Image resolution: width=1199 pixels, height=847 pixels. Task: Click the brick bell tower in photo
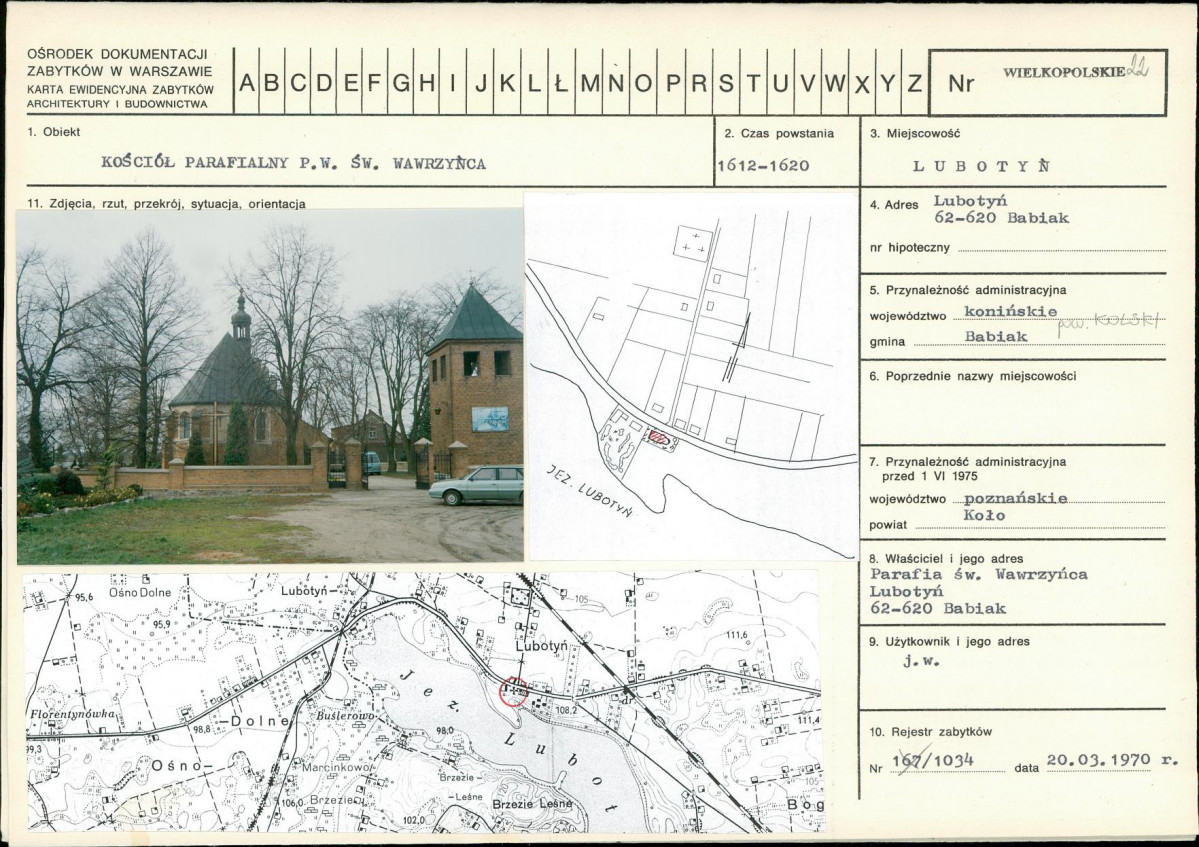476,380
